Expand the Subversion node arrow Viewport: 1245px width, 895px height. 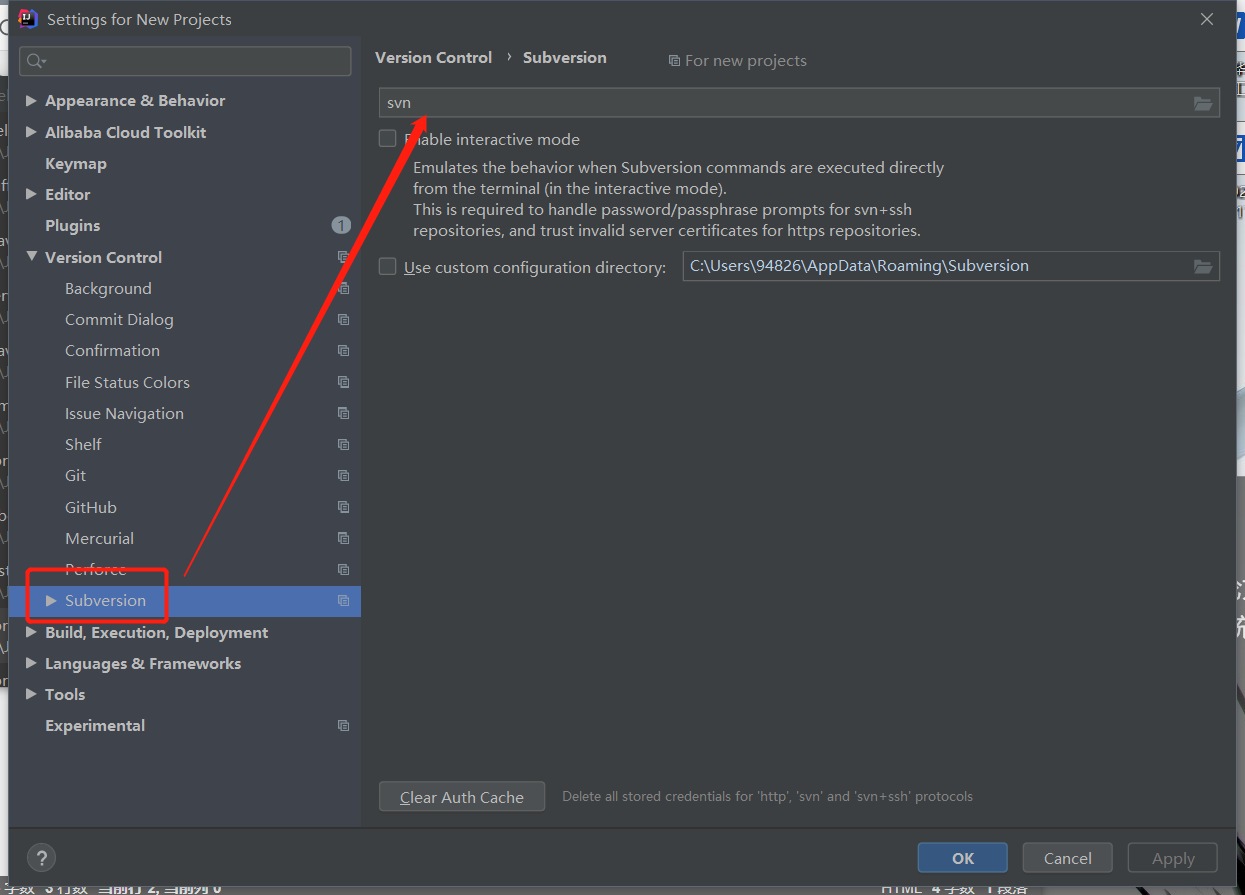coord(51,600)
